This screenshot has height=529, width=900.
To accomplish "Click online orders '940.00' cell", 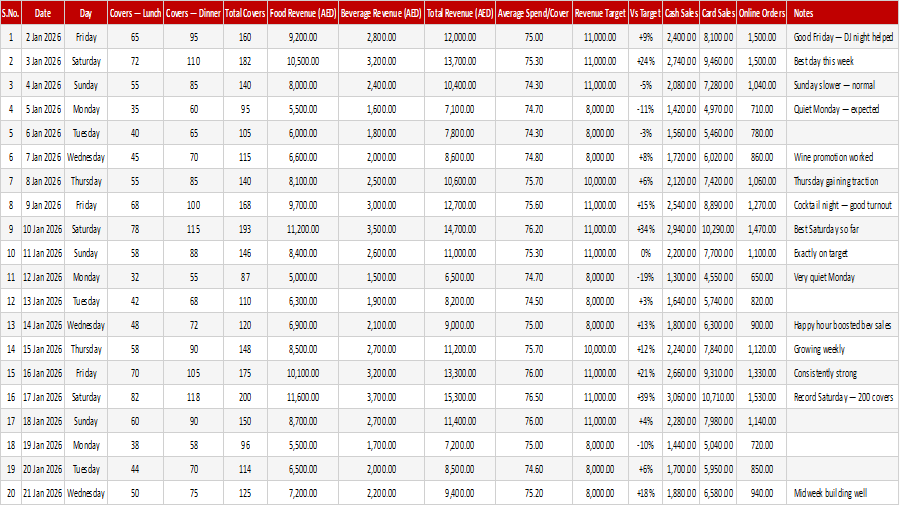I will (762, 493).
